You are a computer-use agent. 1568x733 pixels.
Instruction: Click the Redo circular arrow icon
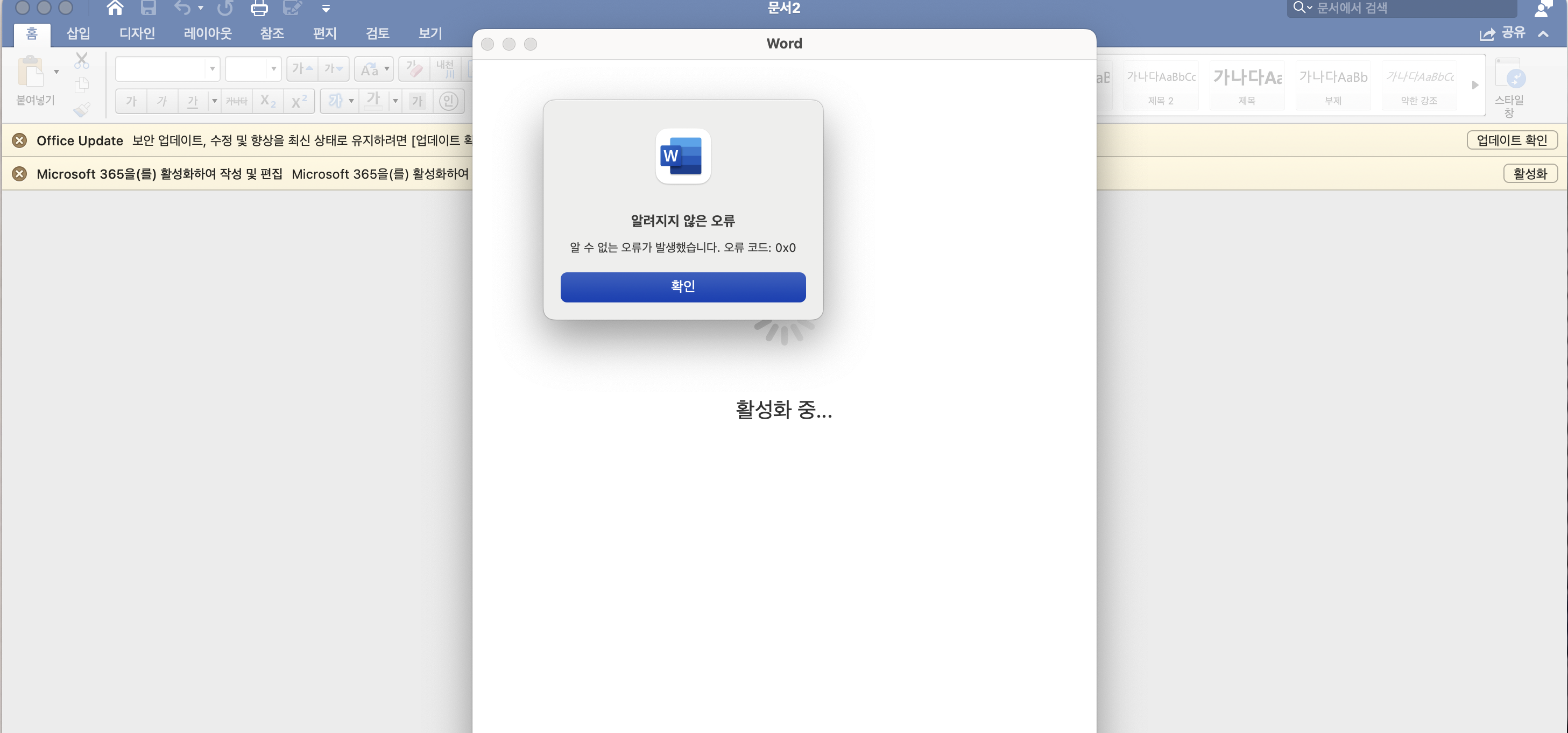point(225,8)
